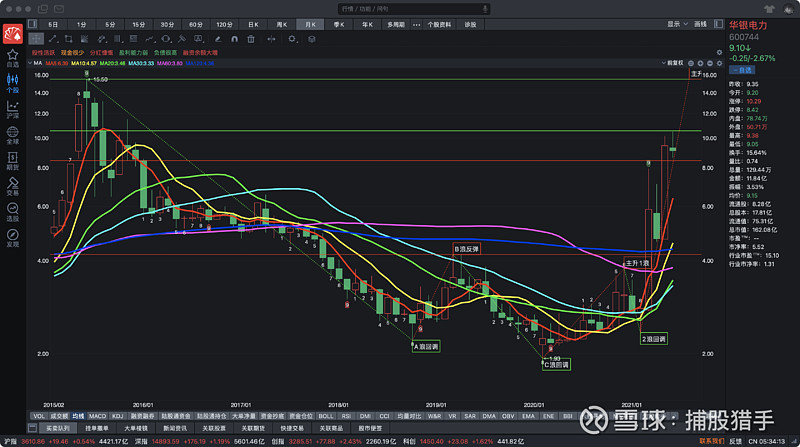Enable the MACD indicator toggle

97,416
